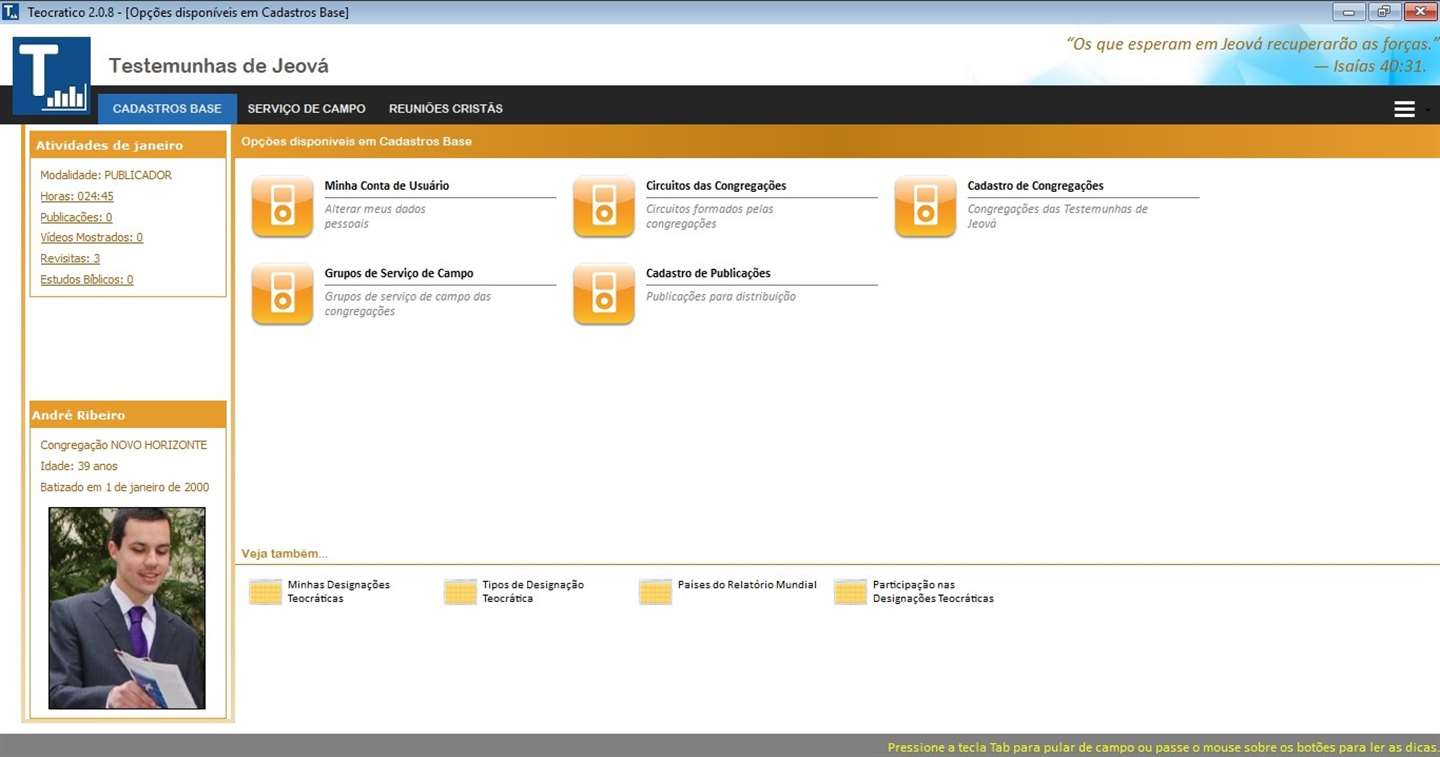Screen dimensions: 1440x757
Task: Click Idade: 39 anos text
Action: click(x=79, y=466)
